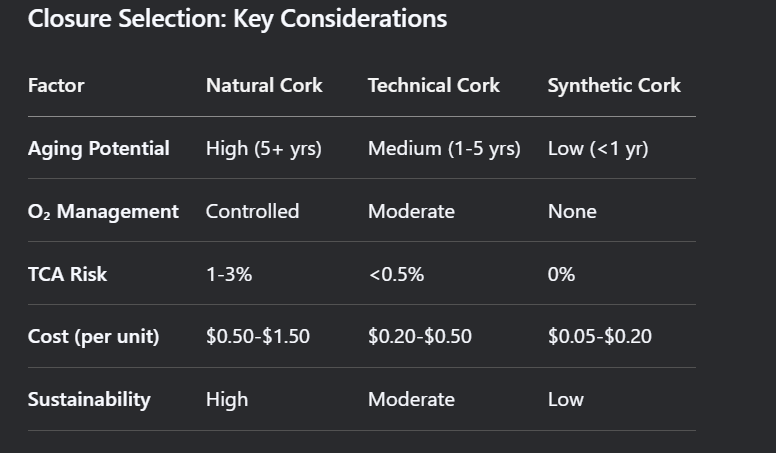
Task: Click the '$0.05-$0.20' cost cell
Action: point(600,337)
